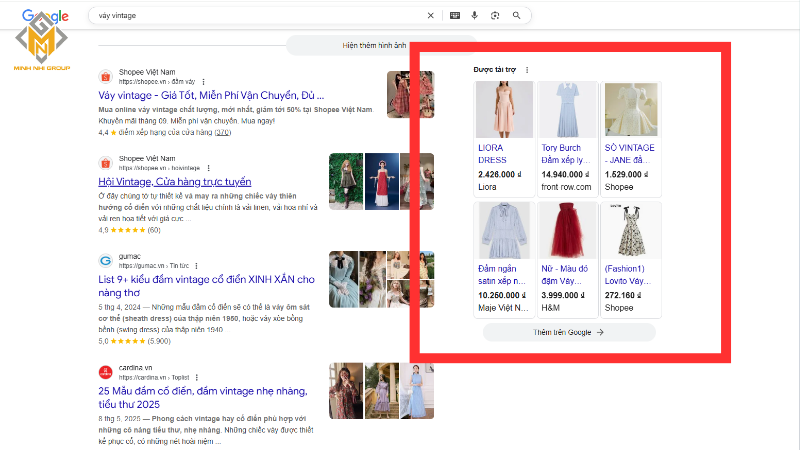The image size is (800, 450).
Task: Click the 'gumac.vn › Tin tức' breadcrumb URL
Action: click(x=154, y=266)
